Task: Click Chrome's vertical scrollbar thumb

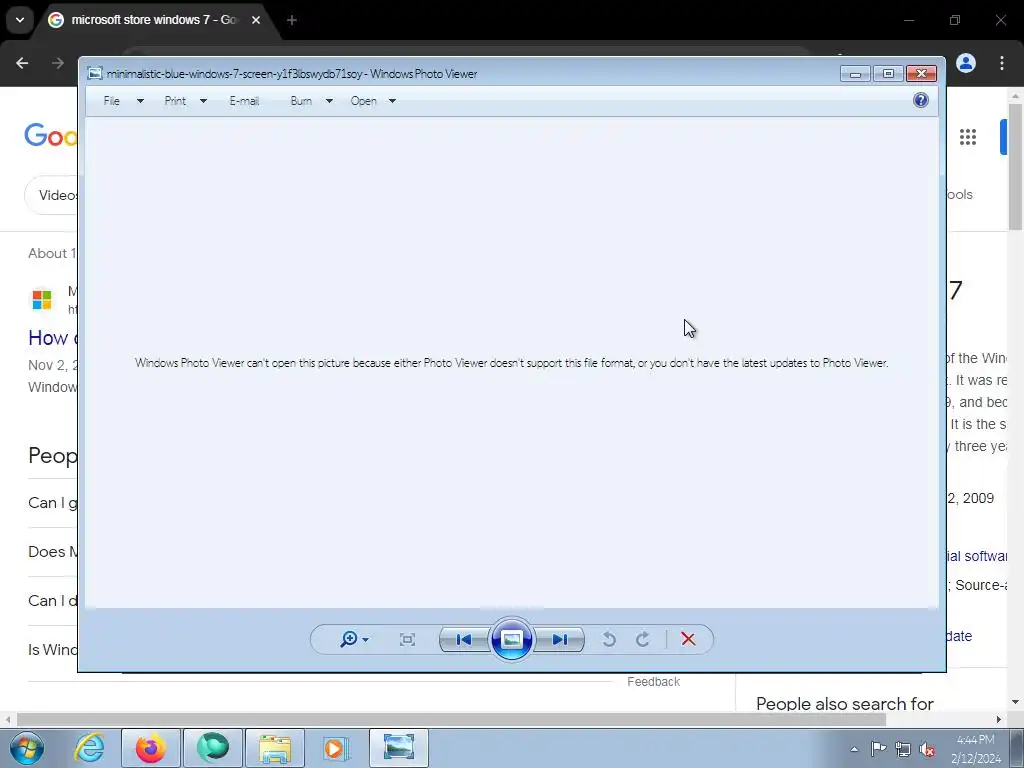Action: pos(1015,167)
